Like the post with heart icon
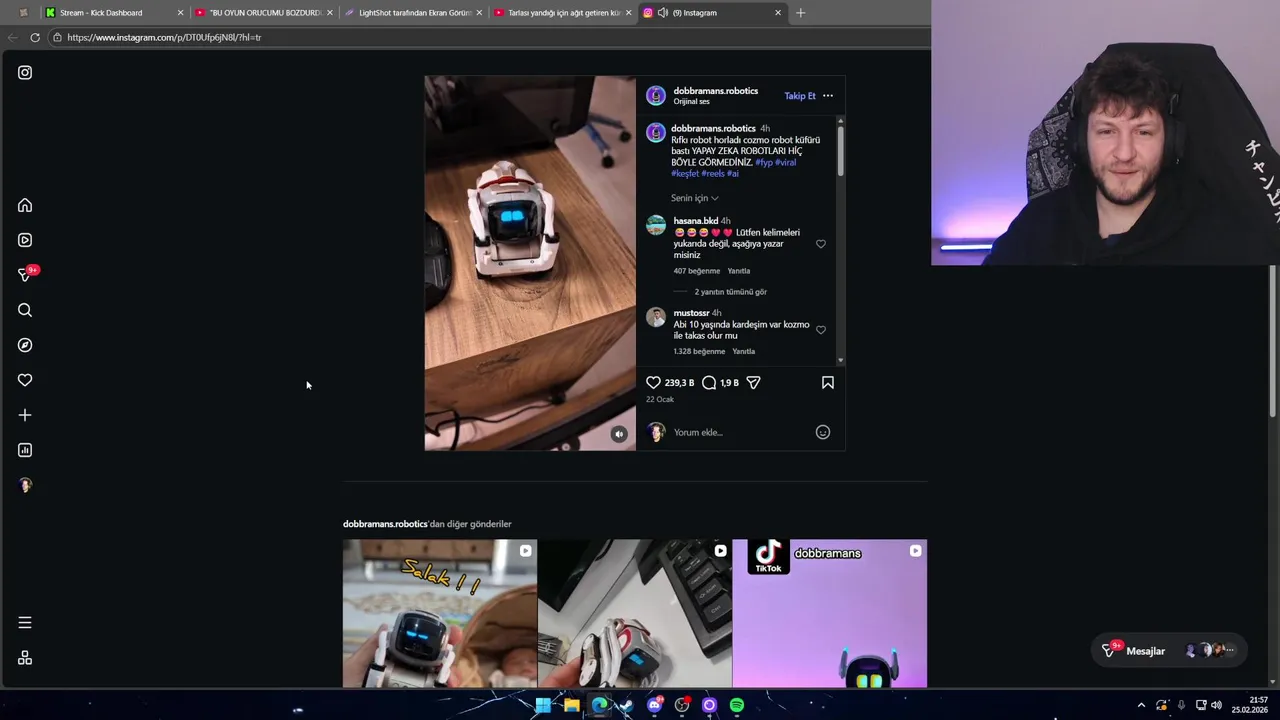 [653, 382]
